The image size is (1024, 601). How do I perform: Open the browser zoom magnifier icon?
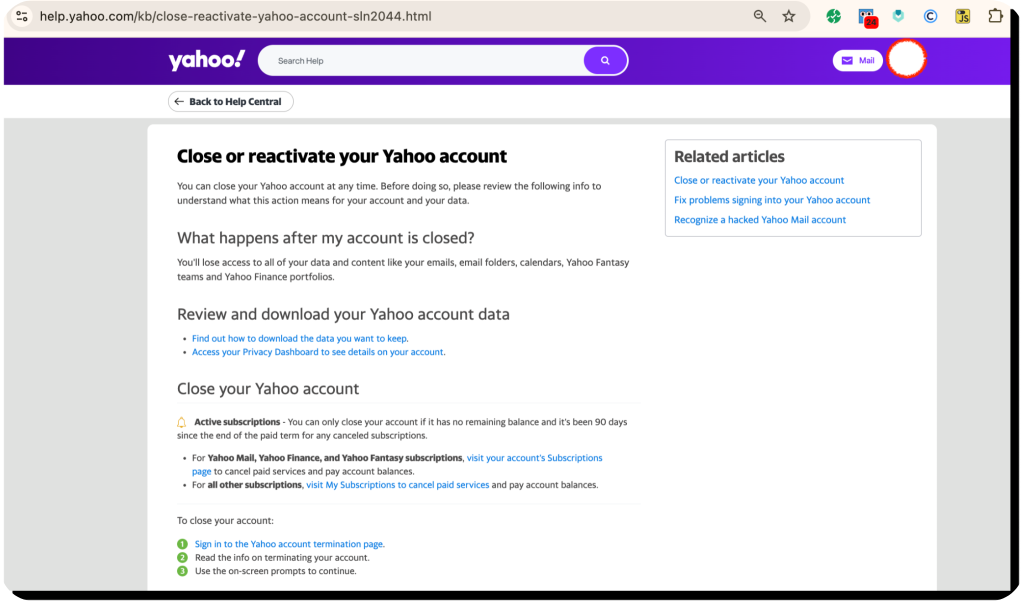[760, 16]
